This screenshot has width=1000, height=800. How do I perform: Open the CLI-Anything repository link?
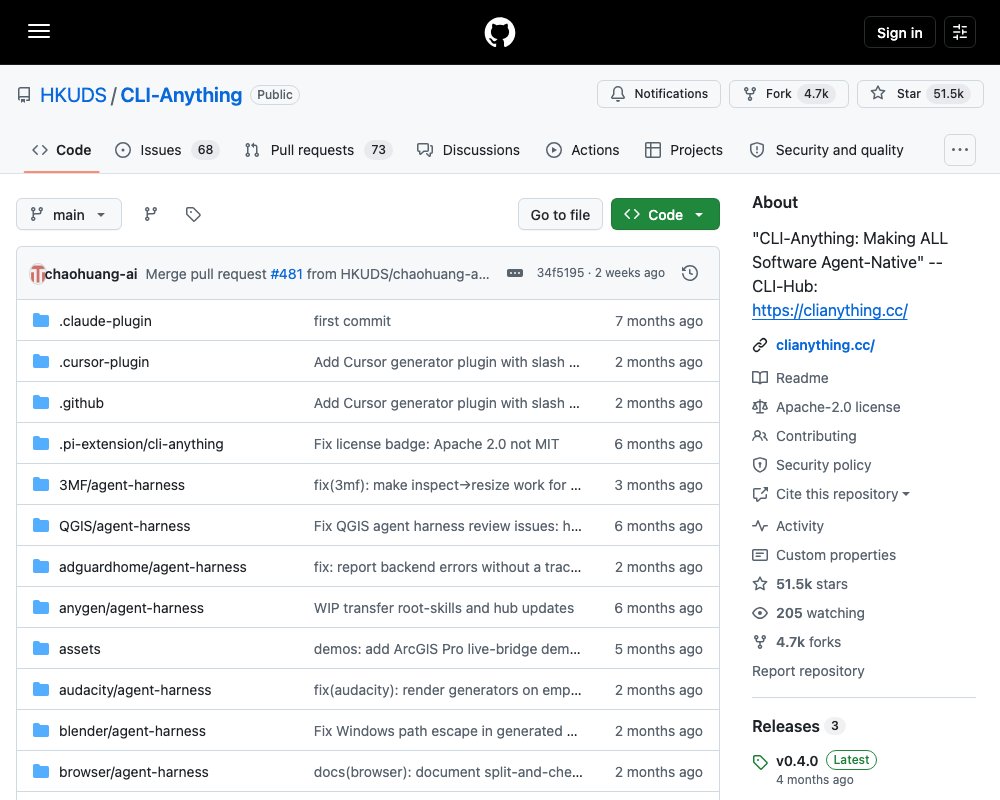(181, 95)
